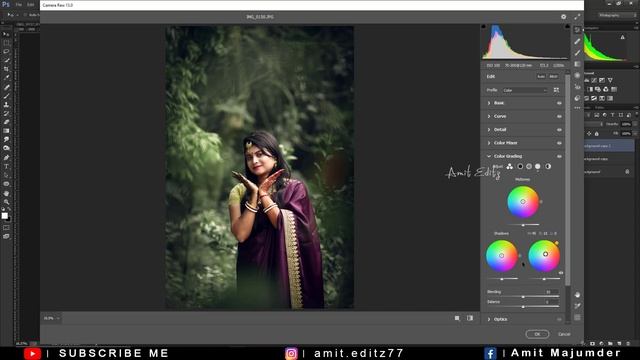Image resolution: width=640 pixels, height=360 pixels.
Task: Expand the Color Mixer panel
Action: point(489,143)
